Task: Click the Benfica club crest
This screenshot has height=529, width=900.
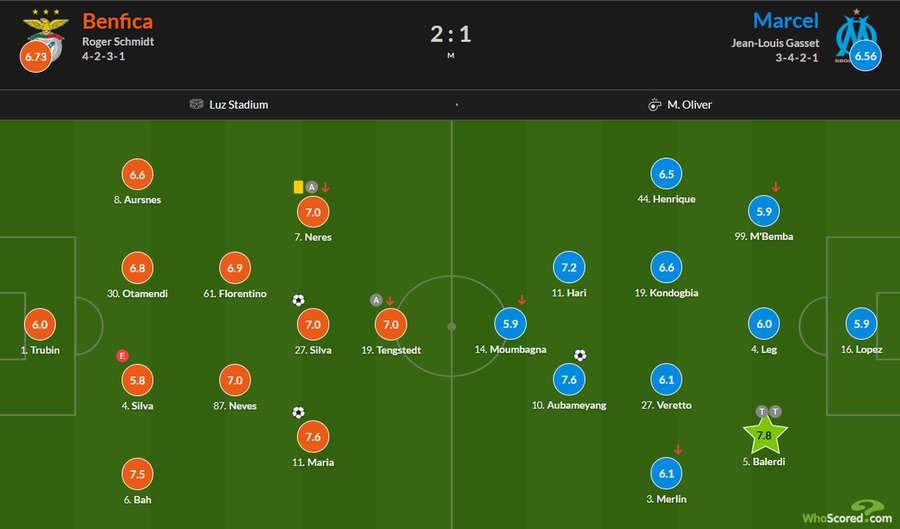Action: (x=46, y=34)
